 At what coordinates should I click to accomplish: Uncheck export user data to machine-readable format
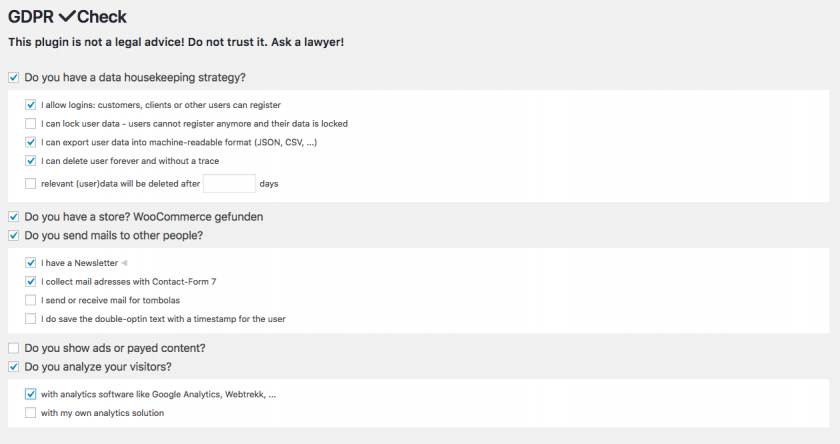(x=31, y=142)
